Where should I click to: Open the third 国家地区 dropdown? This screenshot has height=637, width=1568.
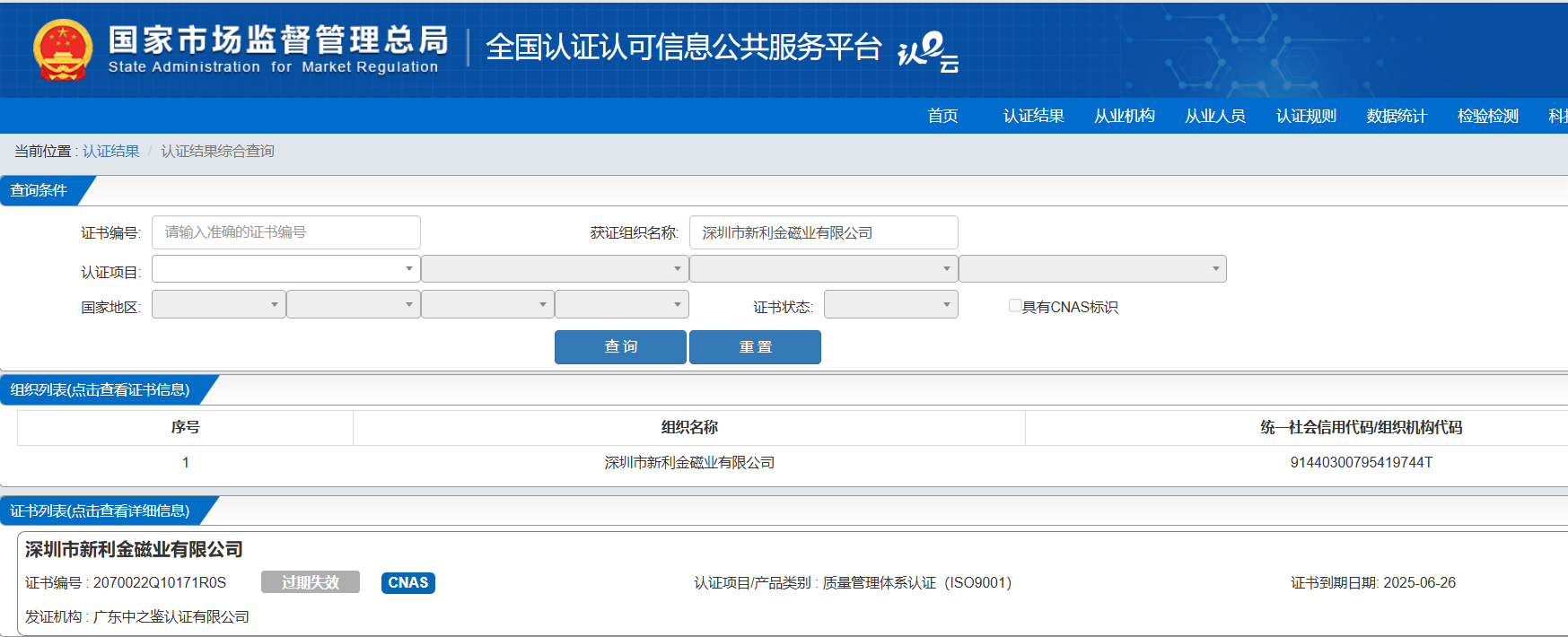[487, 304]
